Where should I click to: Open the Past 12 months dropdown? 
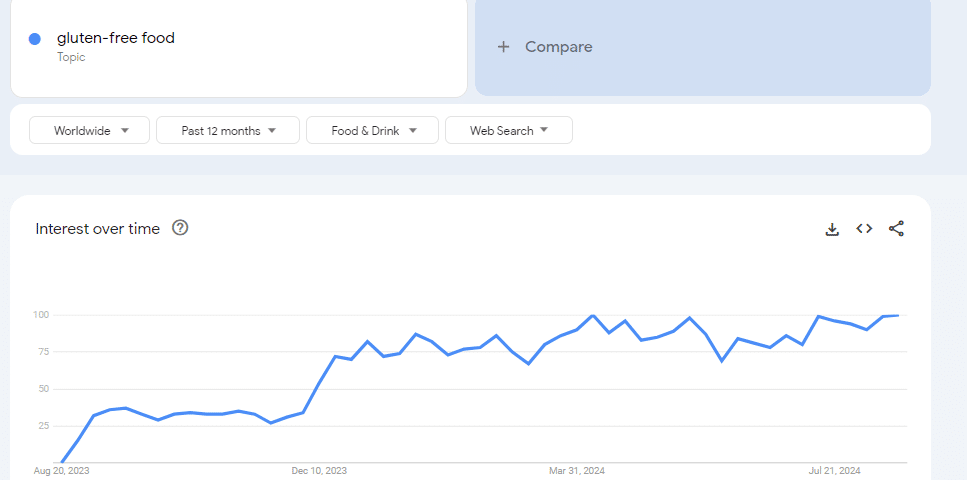228,130
